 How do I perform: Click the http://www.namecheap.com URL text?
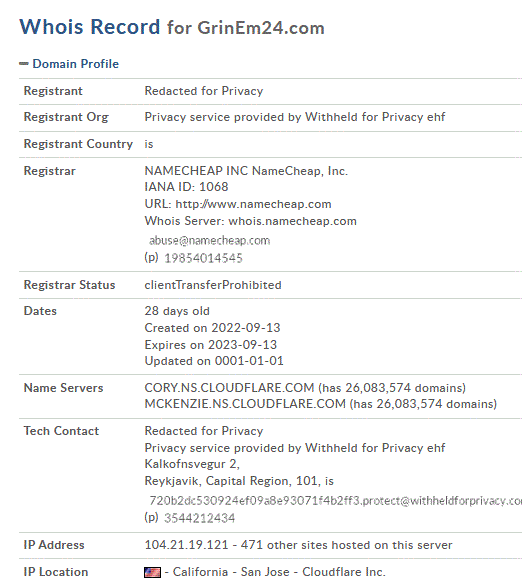[253, 204]
